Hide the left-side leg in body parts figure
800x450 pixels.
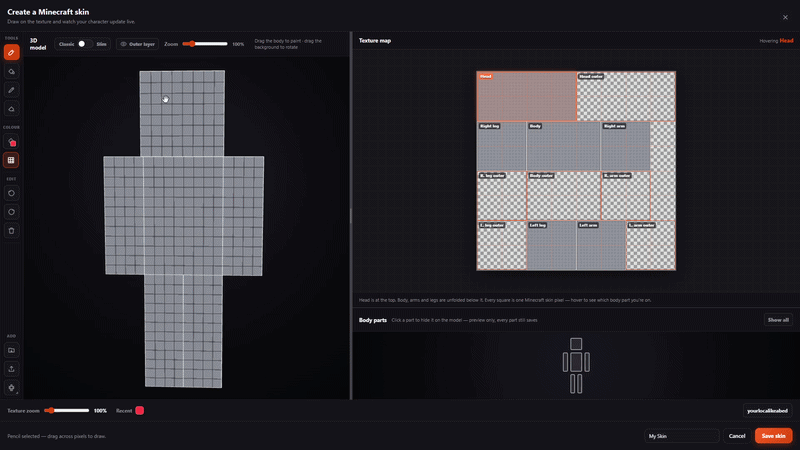tap(573, 384)
